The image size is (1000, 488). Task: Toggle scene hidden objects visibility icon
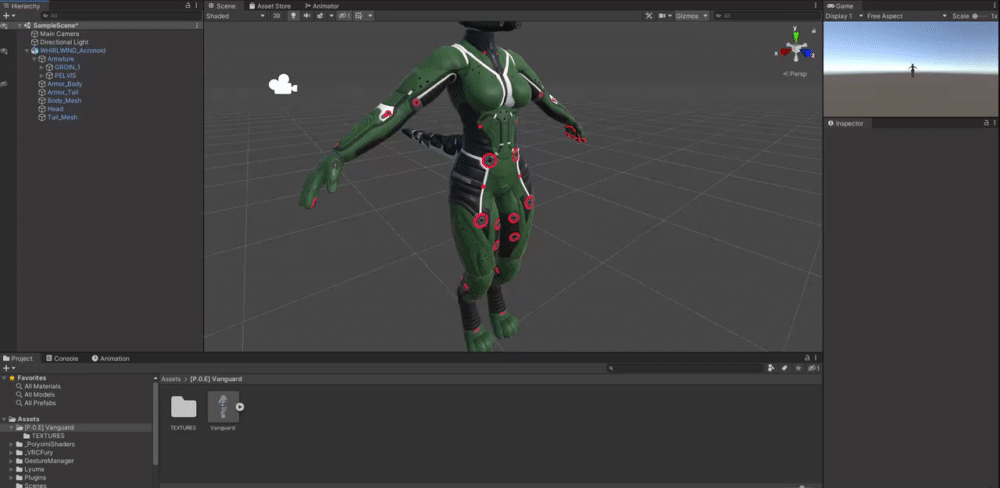coord(344,16)
